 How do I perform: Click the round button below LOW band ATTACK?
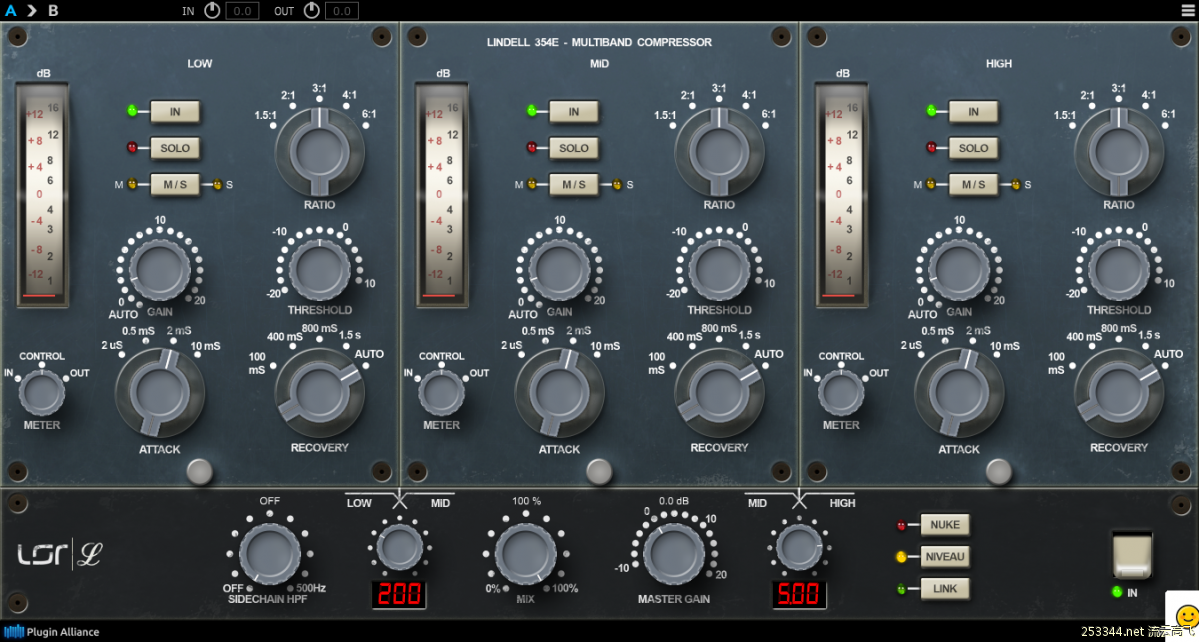[x=200, y=472]
